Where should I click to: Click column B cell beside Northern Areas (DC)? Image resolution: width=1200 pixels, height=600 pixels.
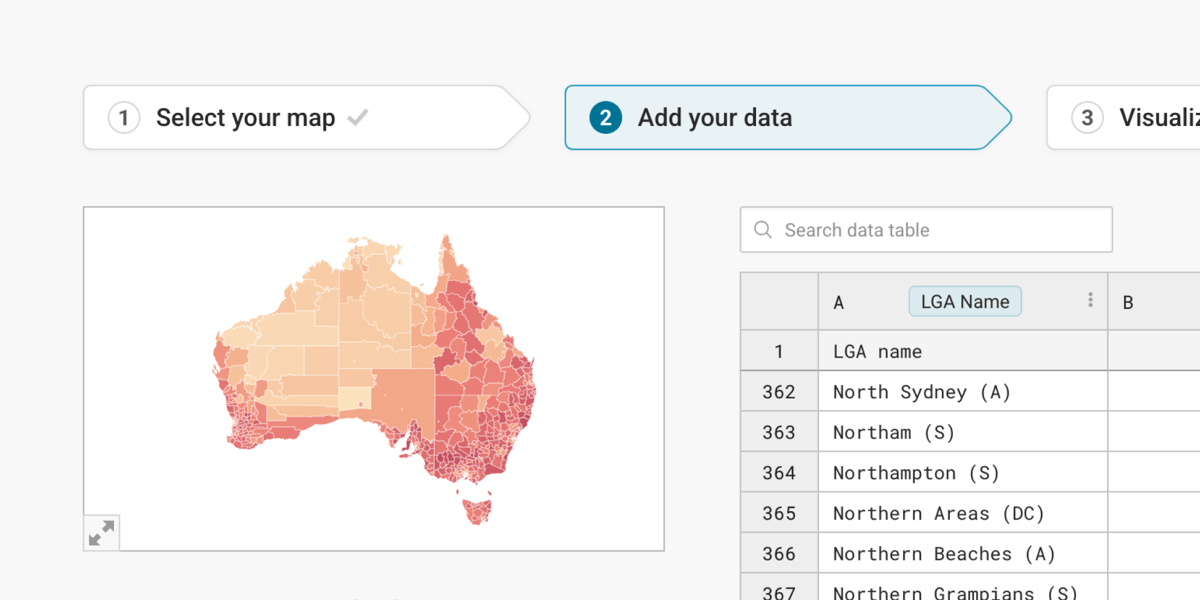tap(1154, 513)
